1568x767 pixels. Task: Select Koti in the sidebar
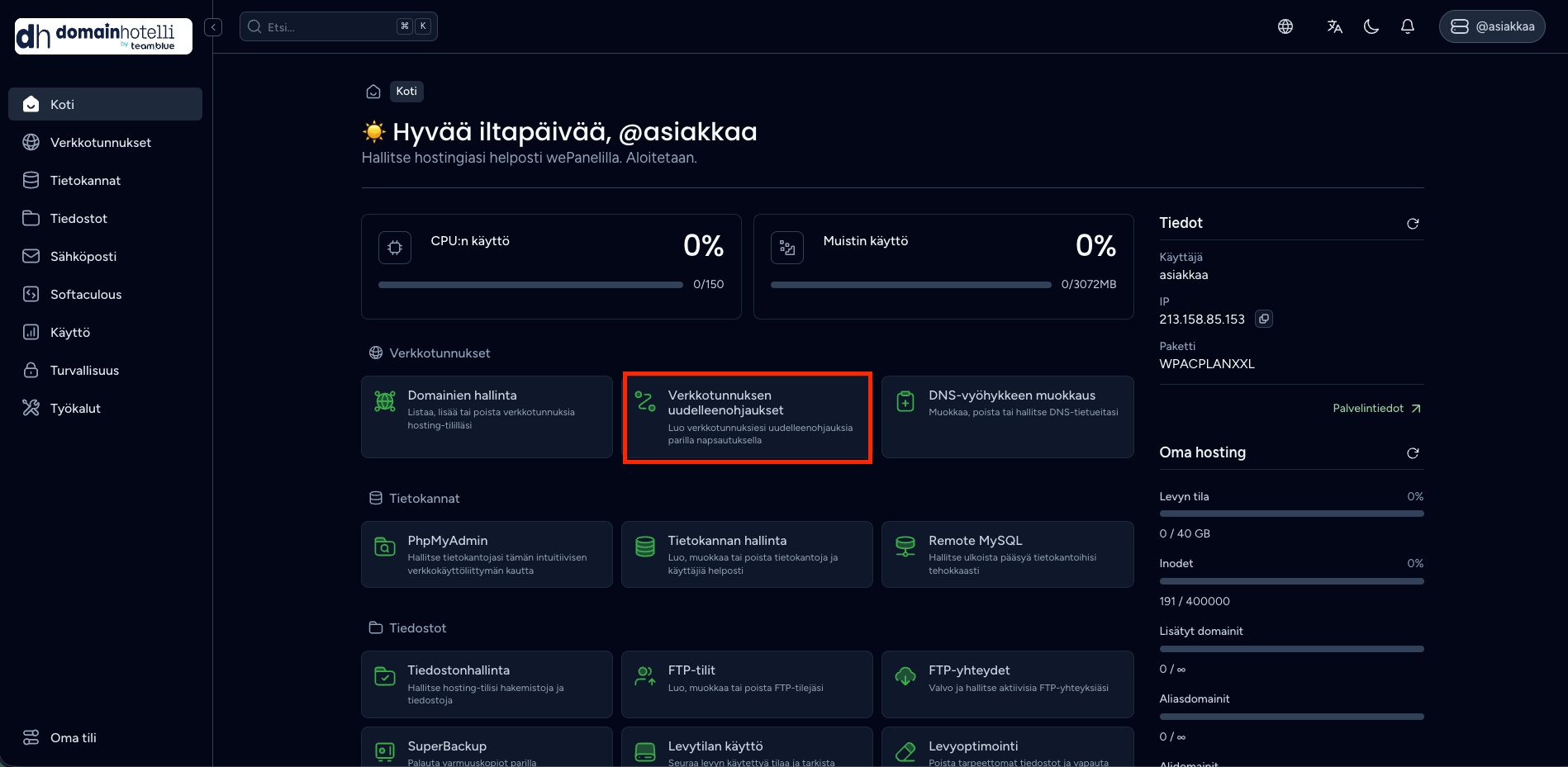click(105, 104)
